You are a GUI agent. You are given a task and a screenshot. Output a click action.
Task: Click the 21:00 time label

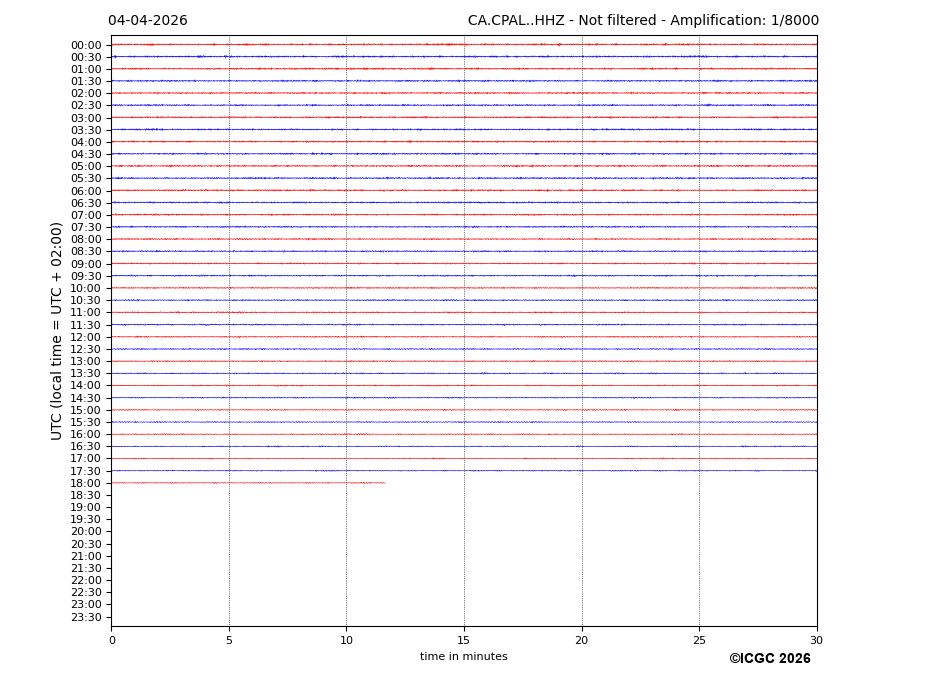pos(86,556)
